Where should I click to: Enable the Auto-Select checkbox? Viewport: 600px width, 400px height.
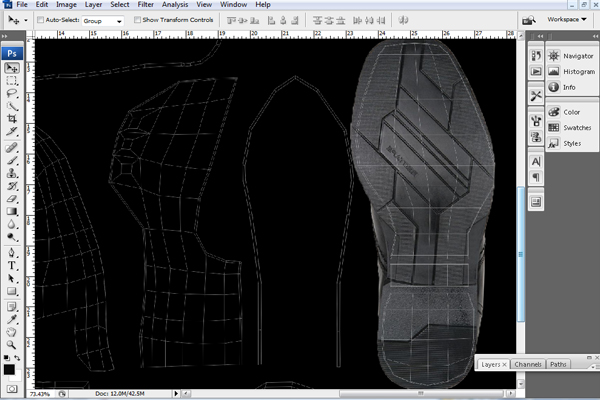click(40, 20)
